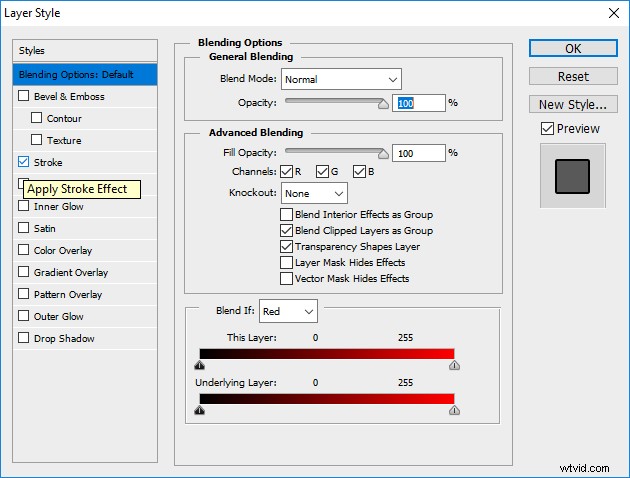630x478 pixels.
Task: Click the This Layer red gradient bar
Action: pos(327,354)
